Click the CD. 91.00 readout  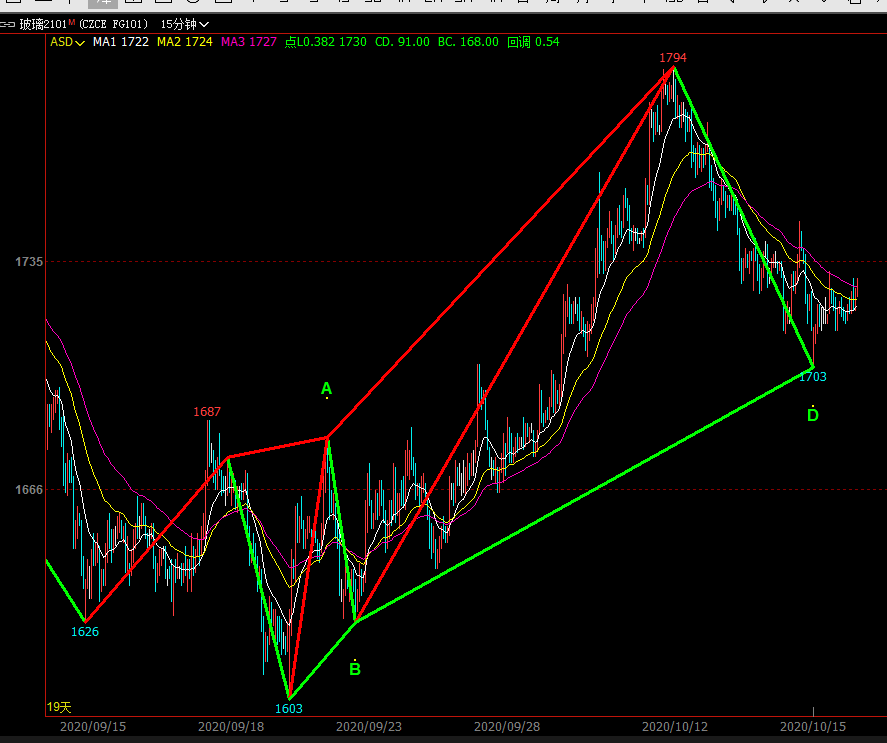pyautogui.click(x=402, y=42)
